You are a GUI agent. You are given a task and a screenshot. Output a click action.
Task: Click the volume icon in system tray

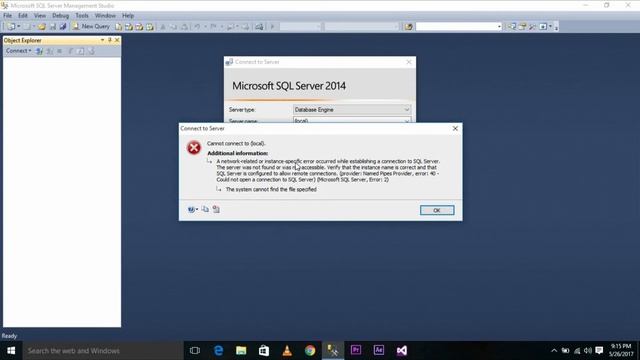[x=588, y=351]
